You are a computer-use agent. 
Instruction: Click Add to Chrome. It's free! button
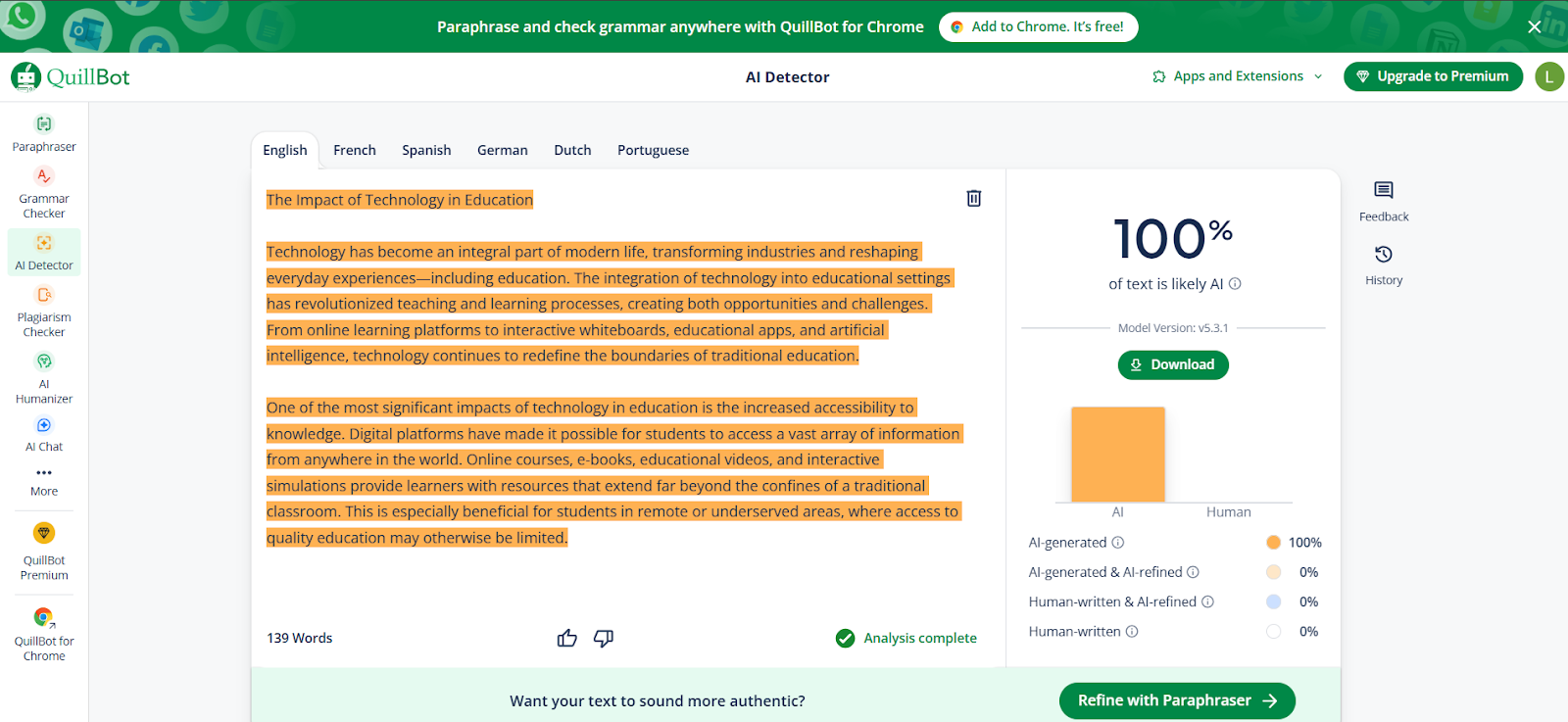1039,26
